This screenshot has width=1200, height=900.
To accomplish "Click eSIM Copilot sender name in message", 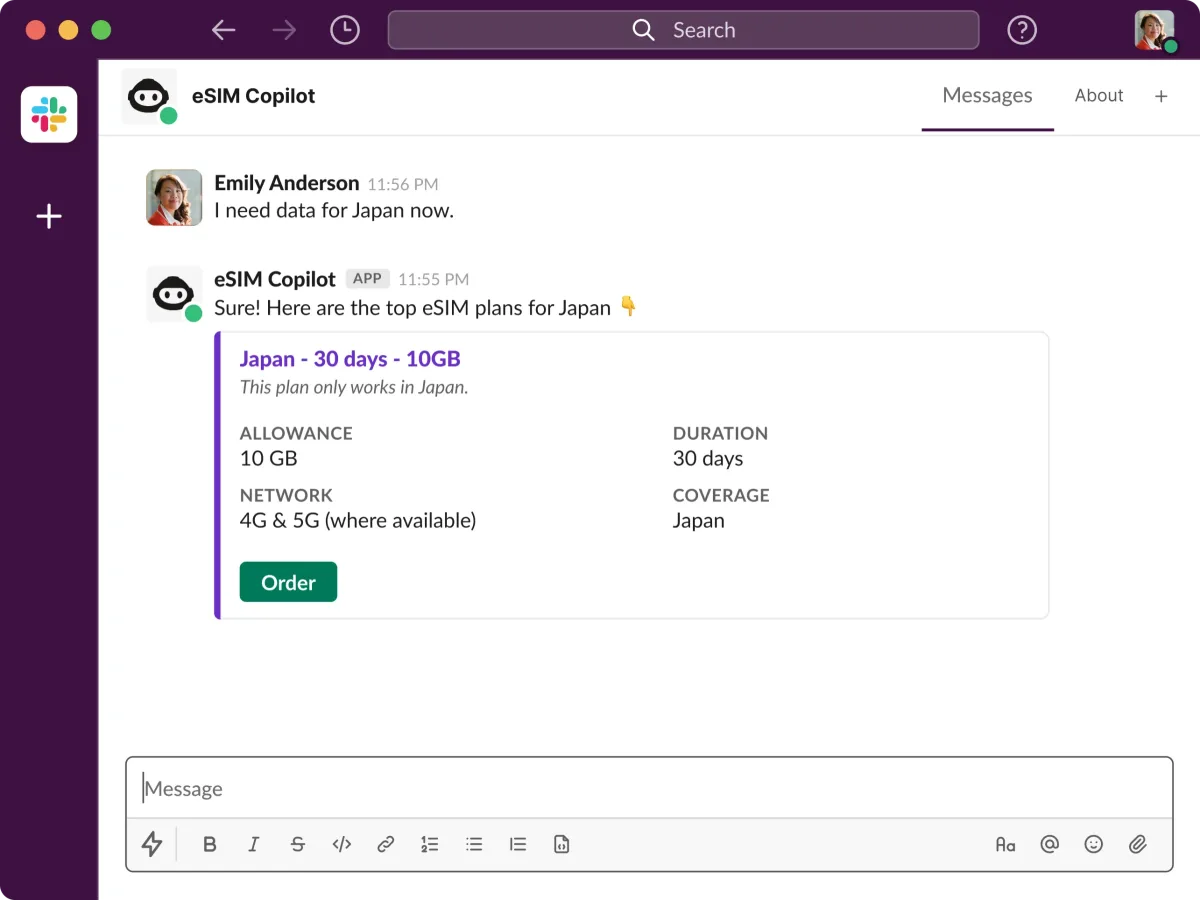I will 275,279.
